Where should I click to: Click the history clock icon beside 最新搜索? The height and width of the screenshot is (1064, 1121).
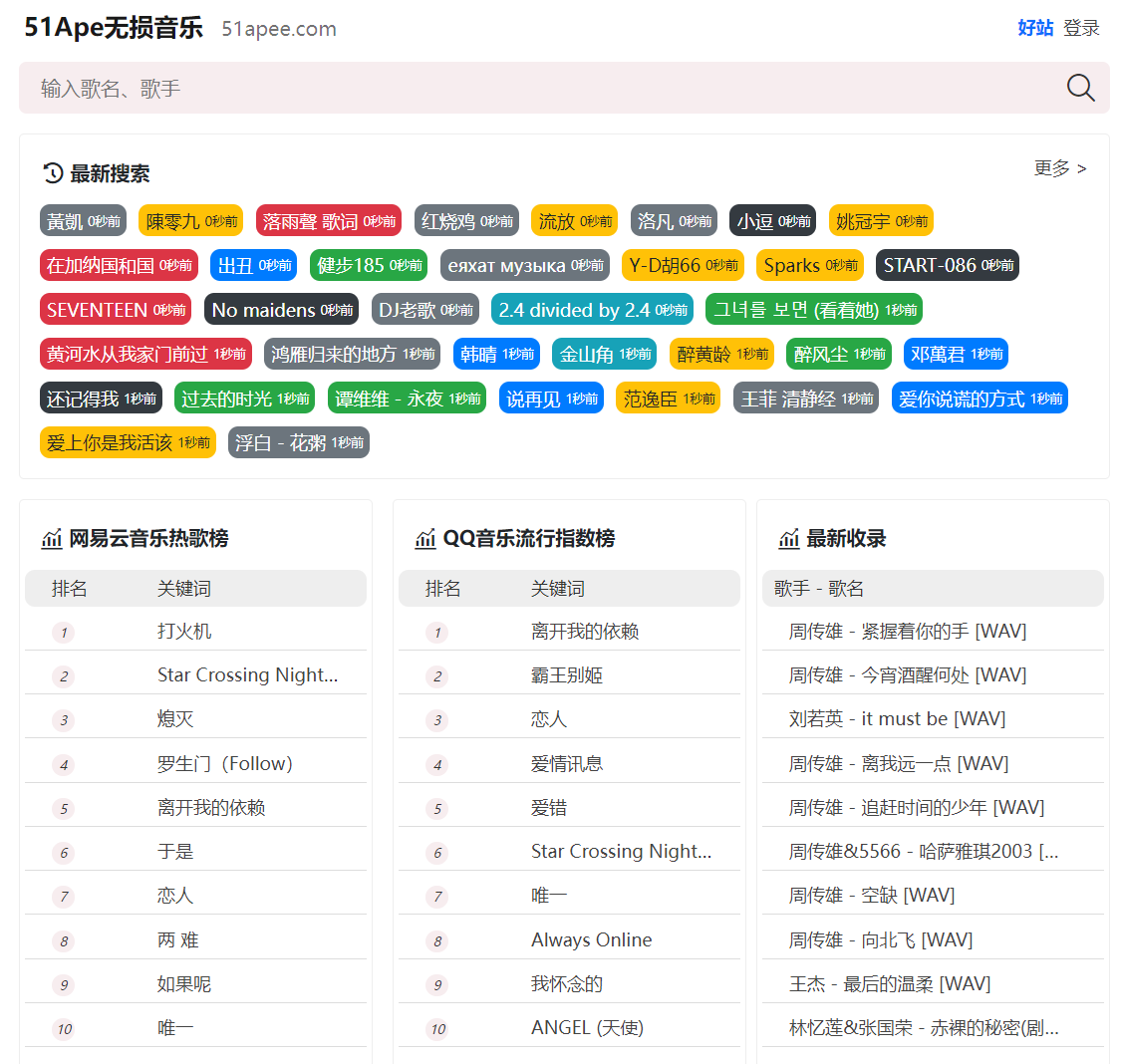(x=53, y=173)
